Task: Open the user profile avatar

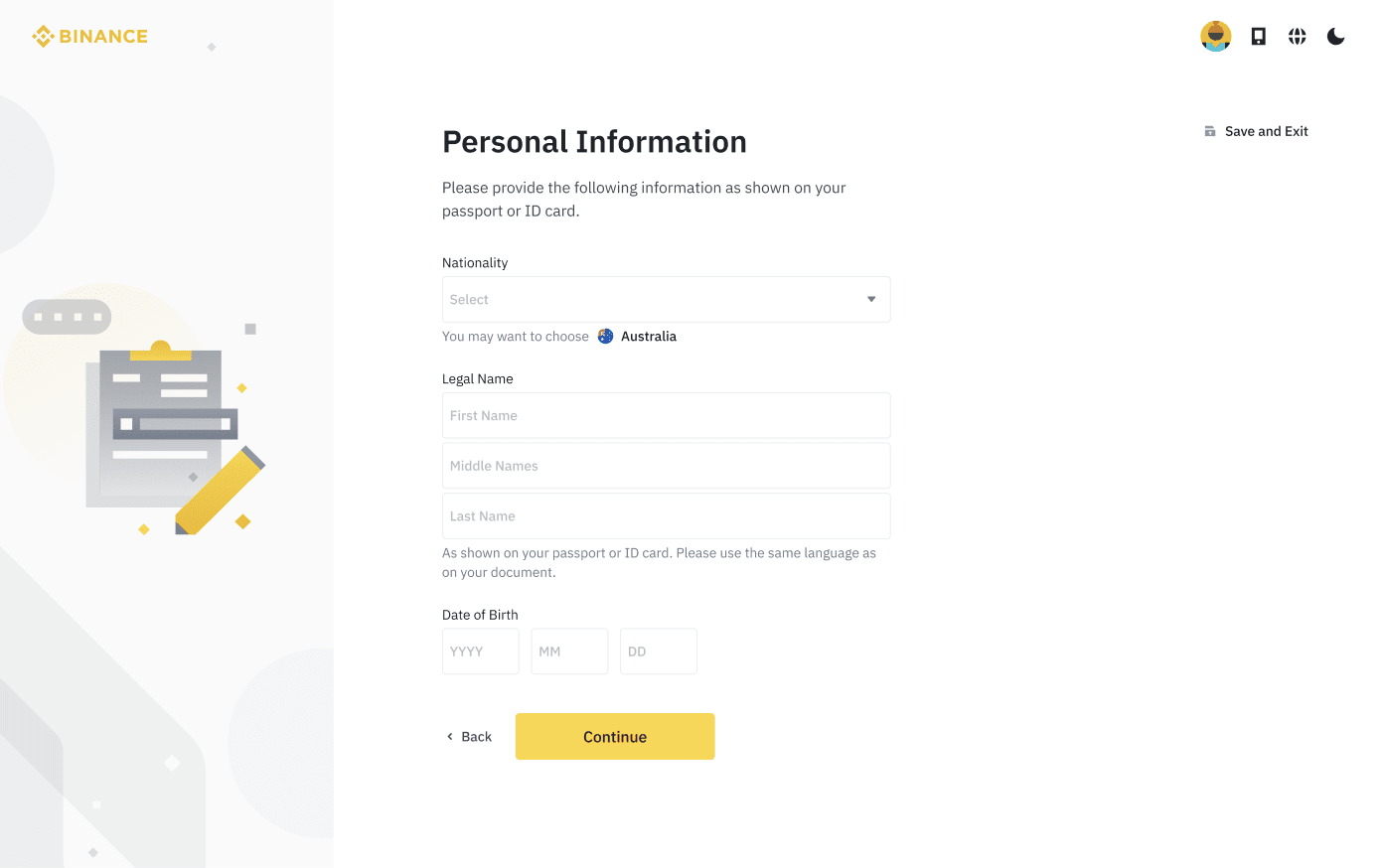Action: coord(1215,37)
